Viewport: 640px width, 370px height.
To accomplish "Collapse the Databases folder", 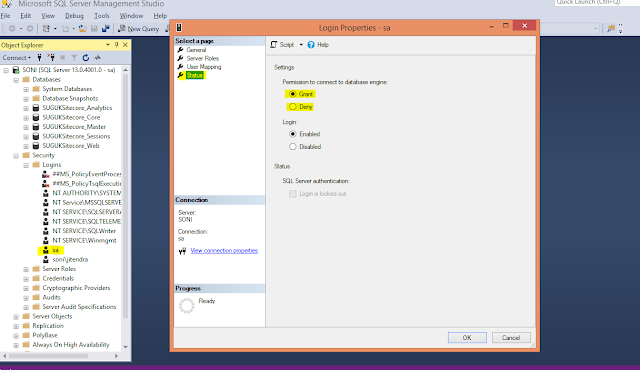I will coord(16,80).
